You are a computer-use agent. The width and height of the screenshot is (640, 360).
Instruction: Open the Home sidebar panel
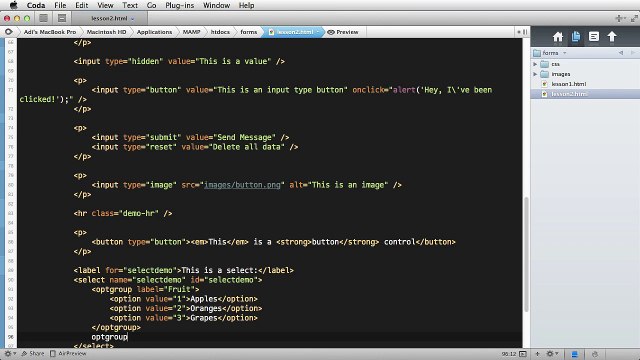tap(558, 37)
